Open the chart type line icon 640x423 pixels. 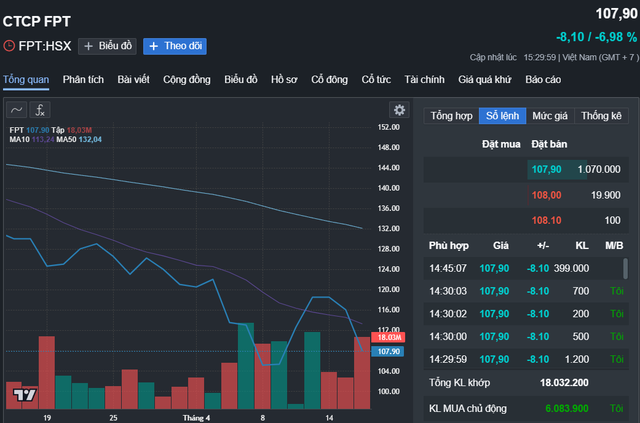point(17,110)
